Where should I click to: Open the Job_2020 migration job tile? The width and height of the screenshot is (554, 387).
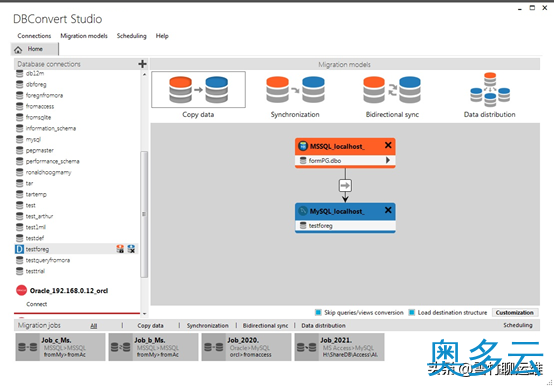[246, 347]
